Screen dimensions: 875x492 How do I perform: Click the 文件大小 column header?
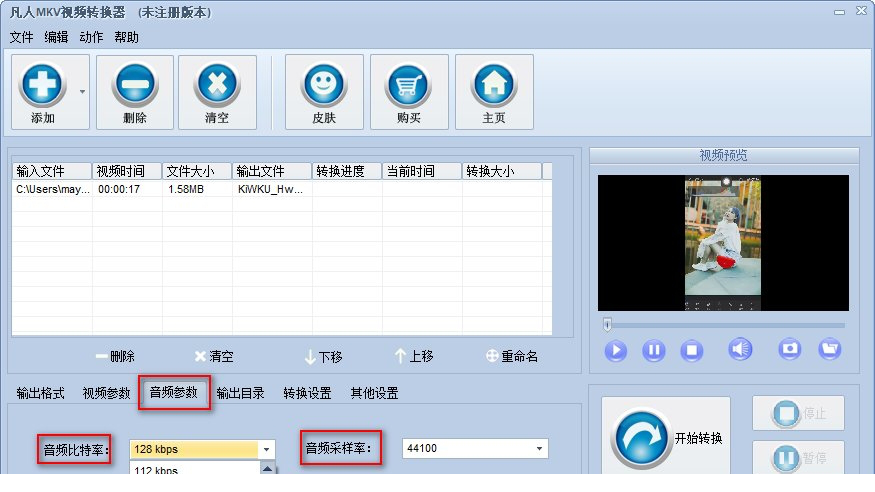tap(197, 171)
